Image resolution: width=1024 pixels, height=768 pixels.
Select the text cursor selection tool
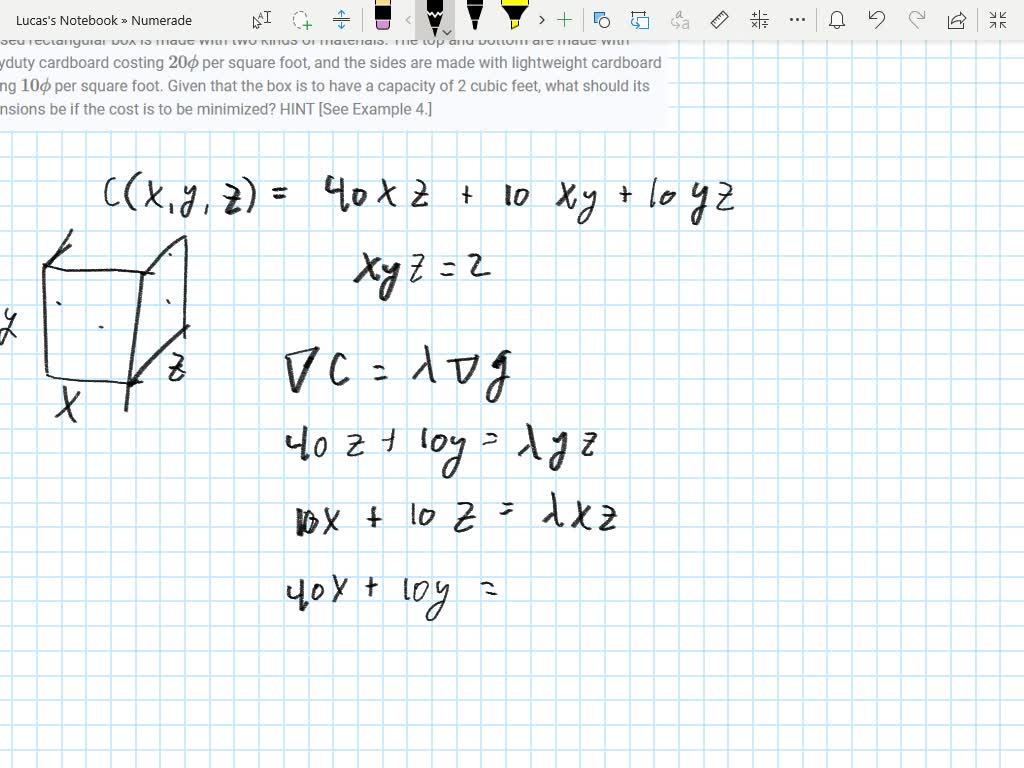260,19
